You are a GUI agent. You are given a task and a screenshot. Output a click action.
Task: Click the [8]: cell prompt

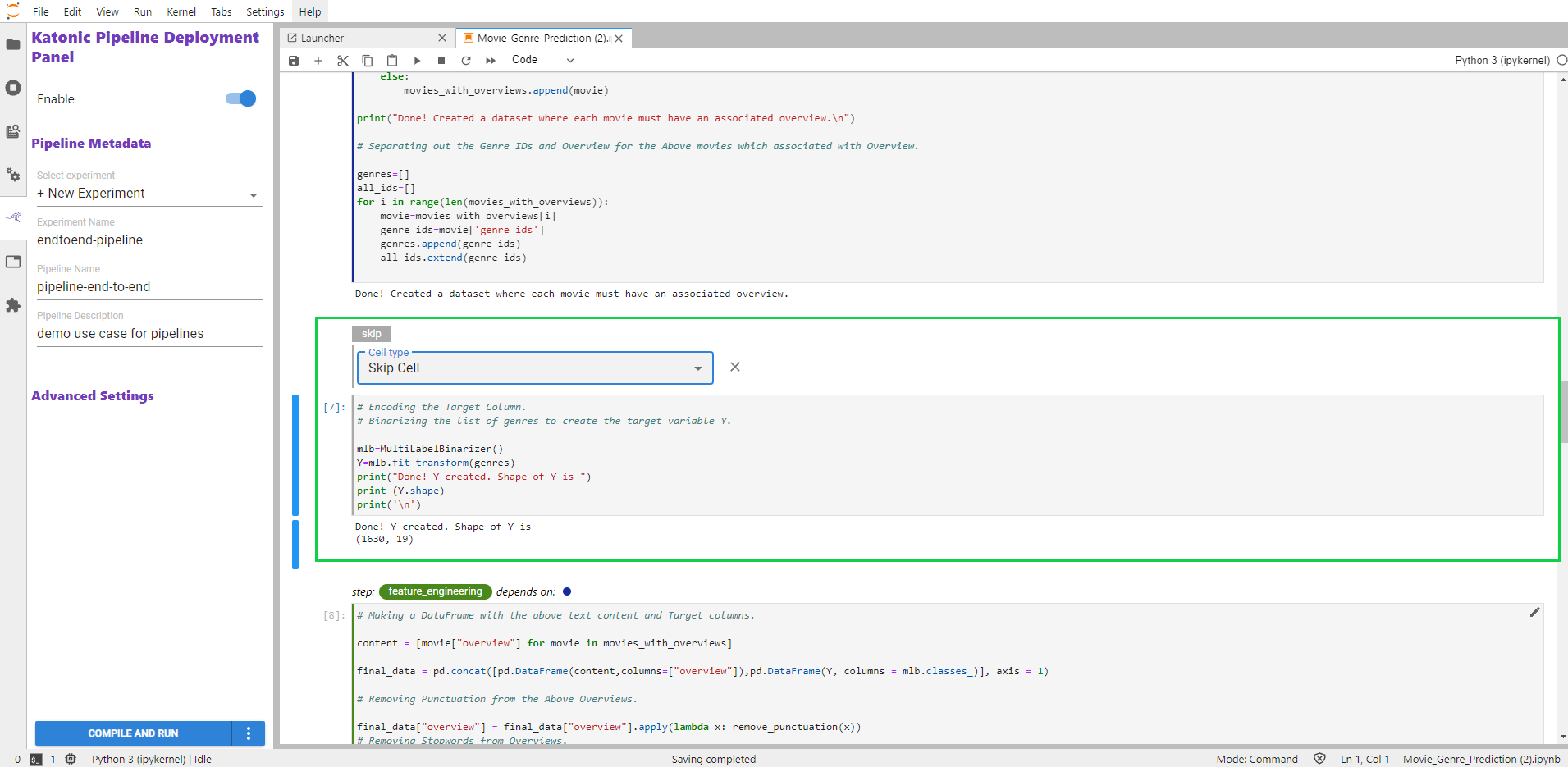334,615
